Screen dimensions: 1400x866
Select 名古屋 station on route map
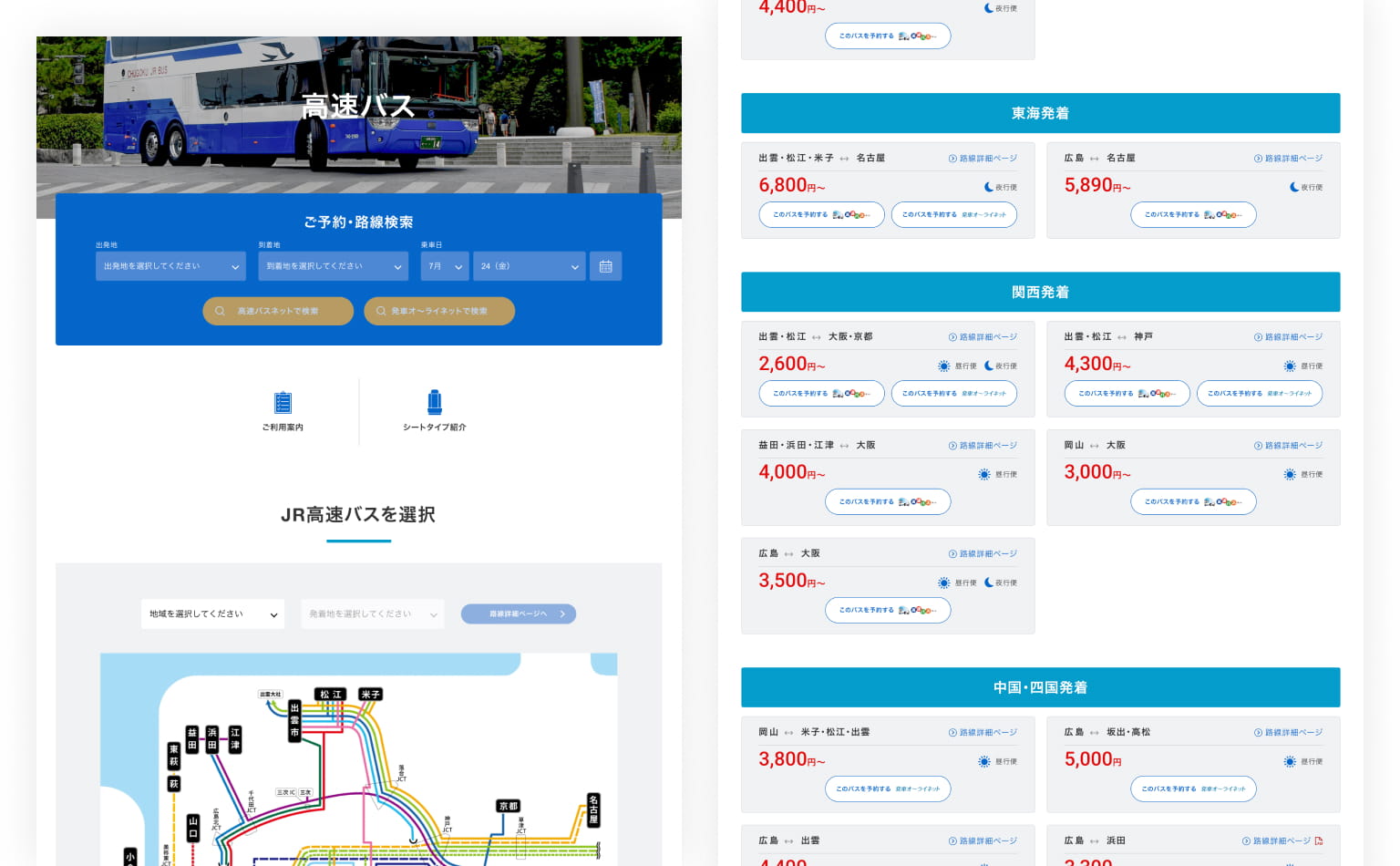pos(593,809)
